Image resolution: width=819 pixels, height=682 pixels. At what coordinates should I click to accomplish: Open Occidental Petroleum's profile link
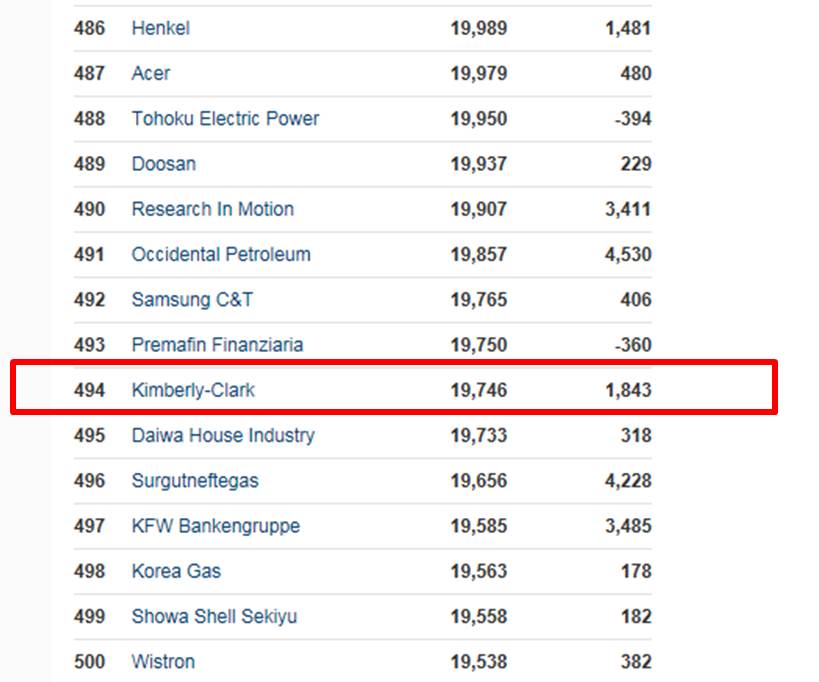221,254
